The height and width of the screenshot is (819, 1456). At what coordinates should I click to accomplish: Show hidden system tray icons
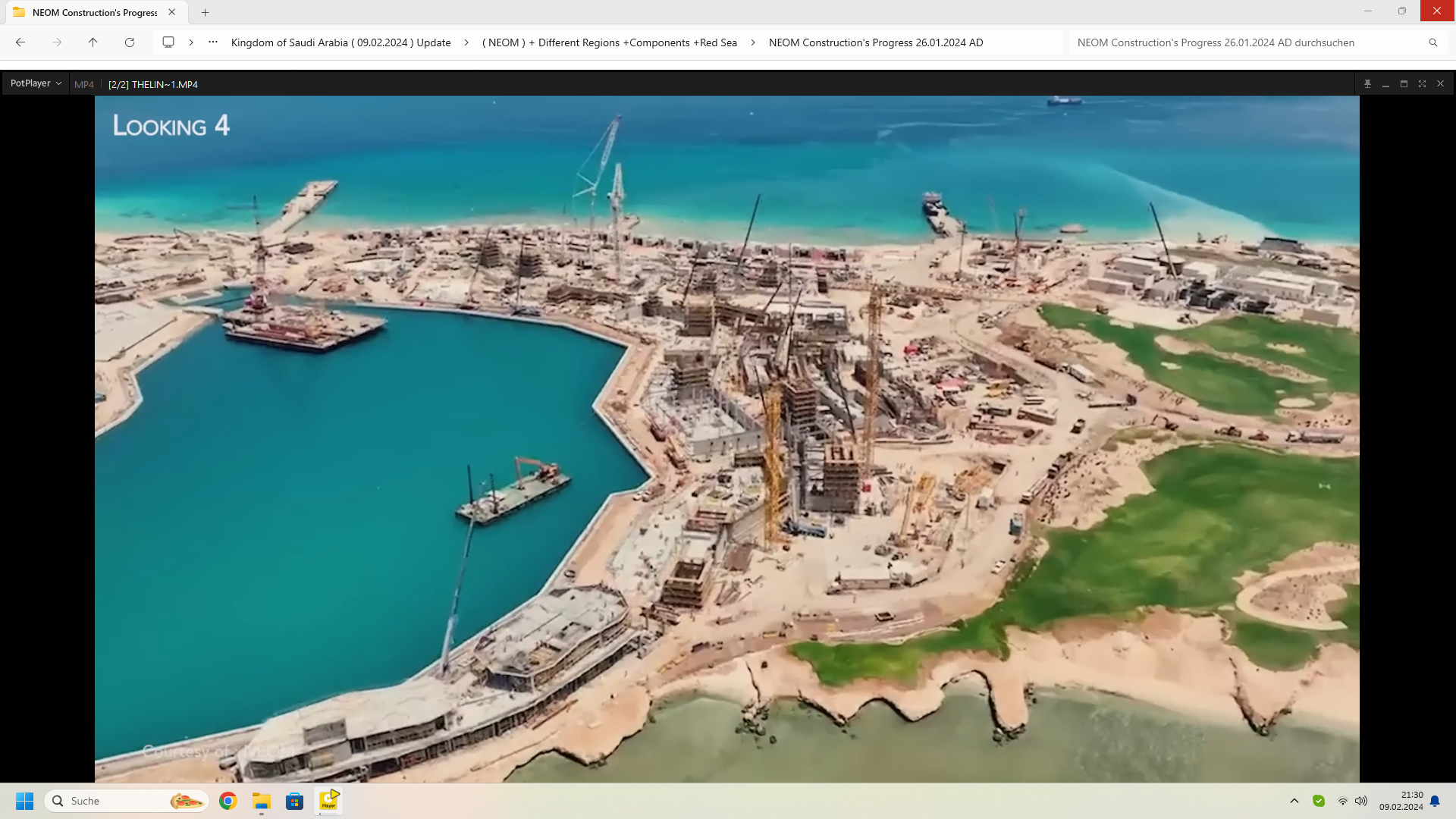pyautogui.click(x=1294, y=801)
